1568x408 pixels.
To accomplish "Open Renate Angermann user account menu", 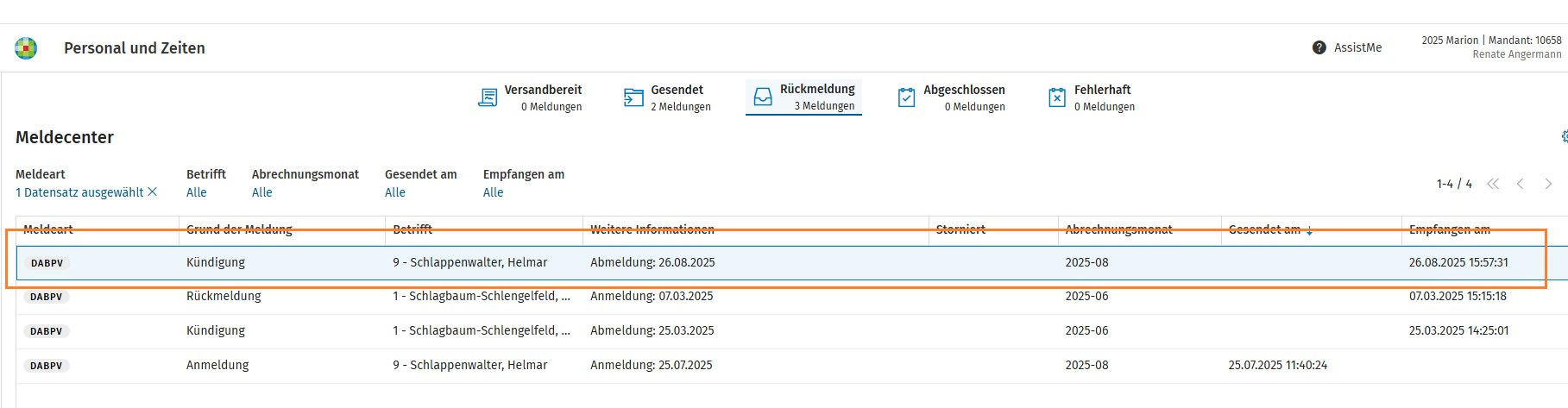I will pyautogui.click(x=1516, y=54).
